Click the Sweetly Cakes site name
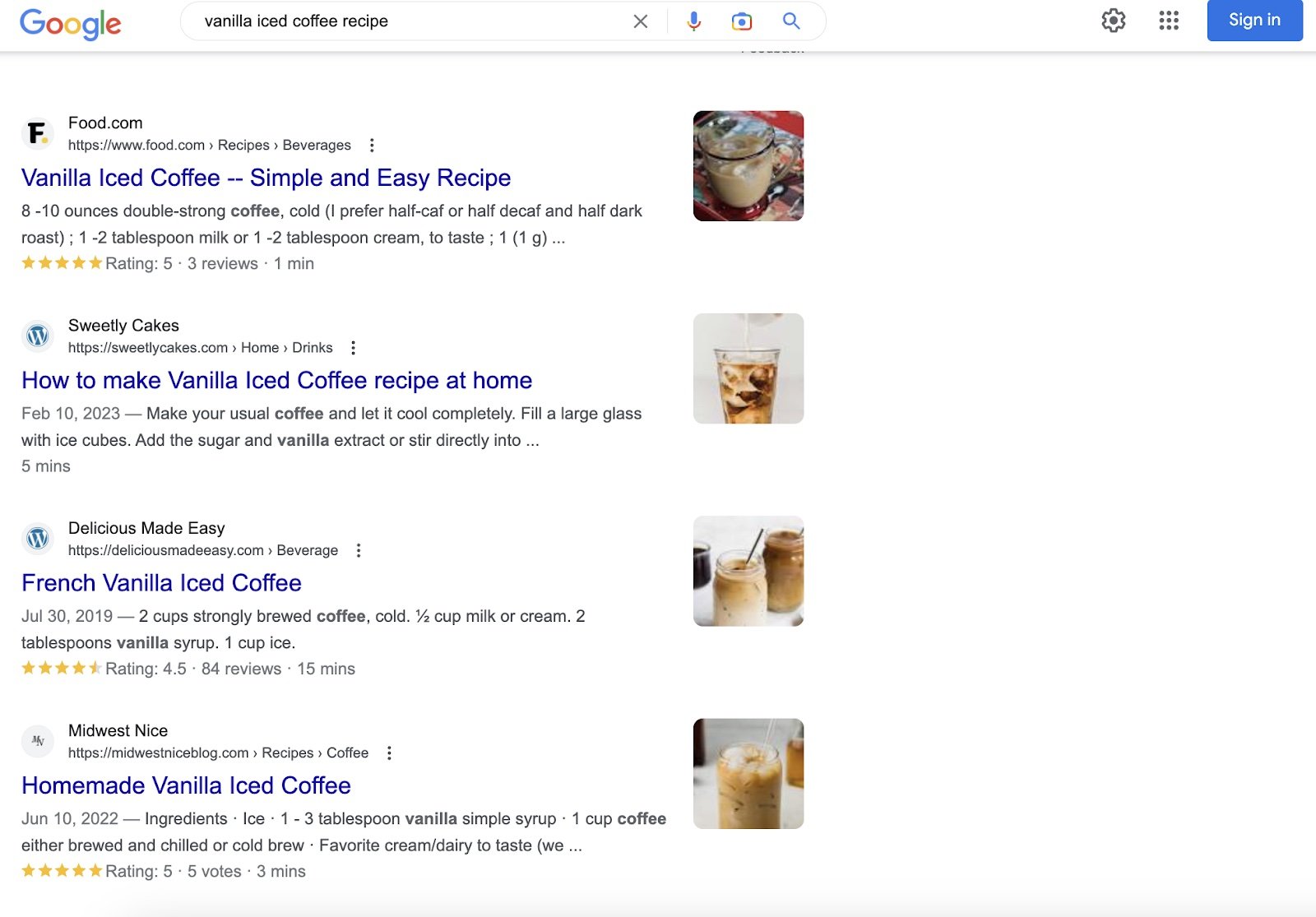This screenshot has width=1316, height=917. coord(123,326)
